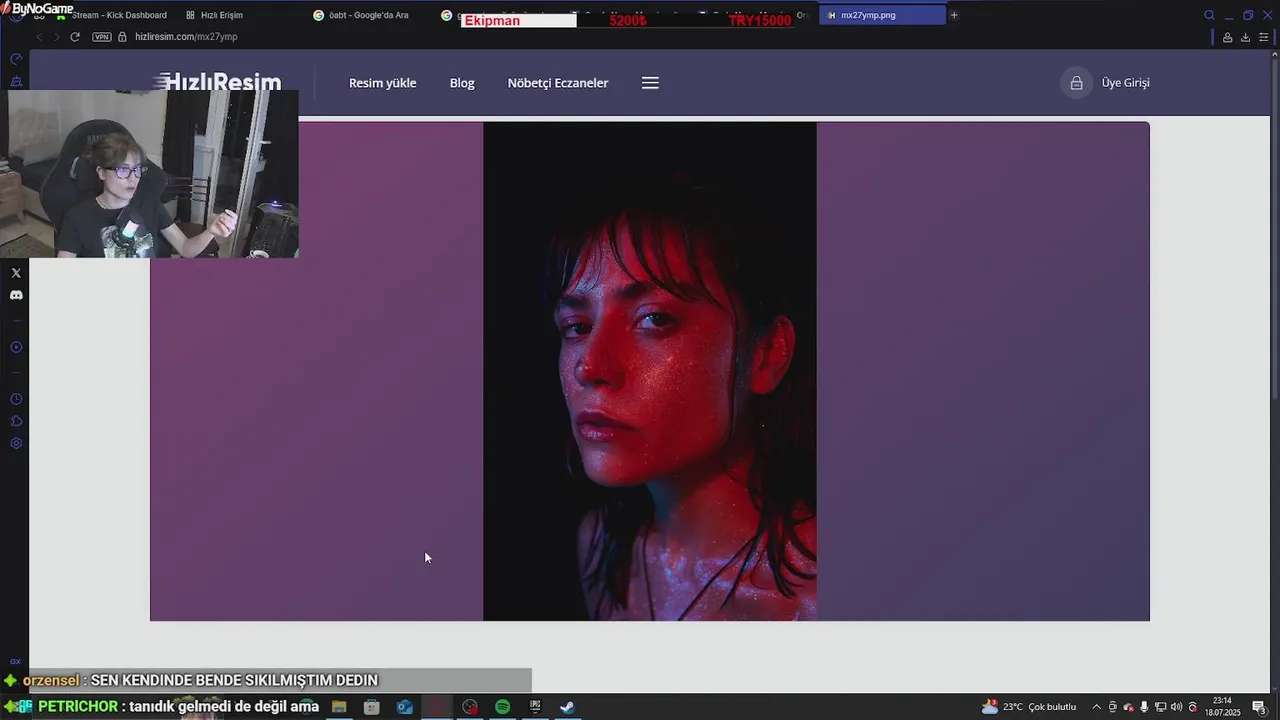
Task: Open browser tab search icon
Action: pos(1209,15)
